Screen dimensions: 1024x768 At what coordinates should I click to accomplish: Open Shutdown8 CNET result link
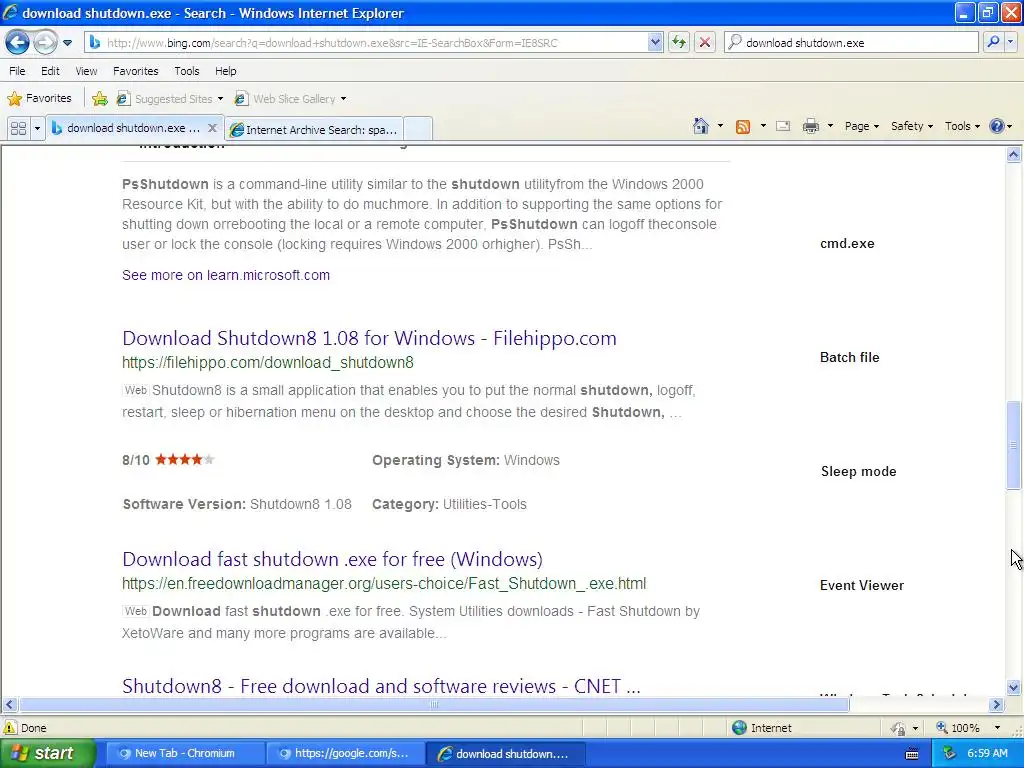tap(381, 686)
